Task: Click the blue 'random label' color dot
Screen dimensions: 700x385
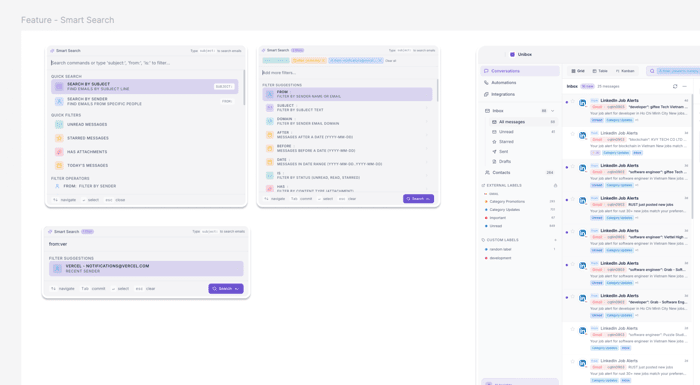Action: click(486, 250)
